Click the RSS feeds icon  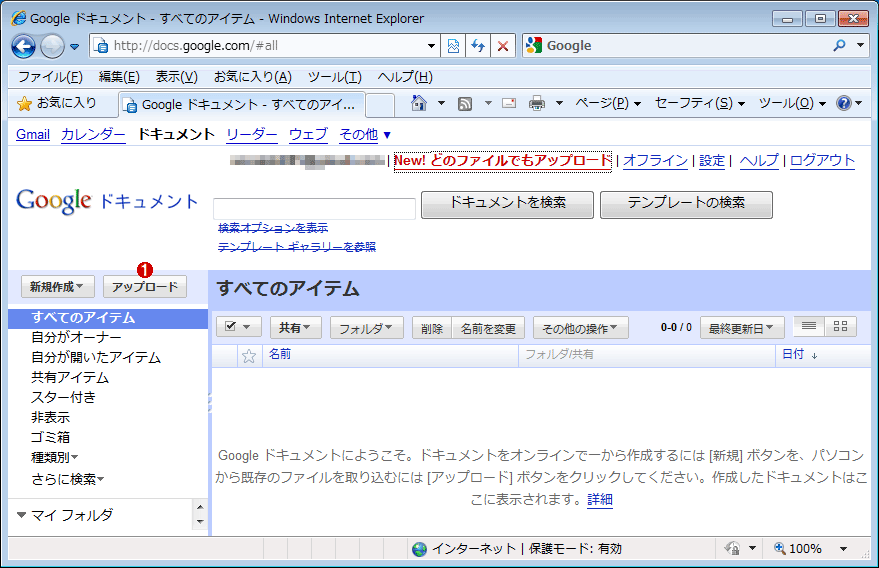pyautogui.click(x=465, y=104)
